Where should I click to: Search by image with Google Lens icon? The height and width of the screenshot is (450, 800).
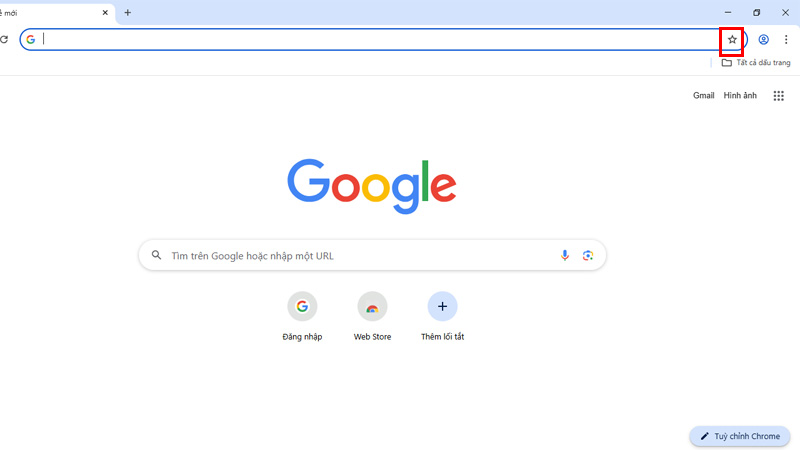point(588,255)
